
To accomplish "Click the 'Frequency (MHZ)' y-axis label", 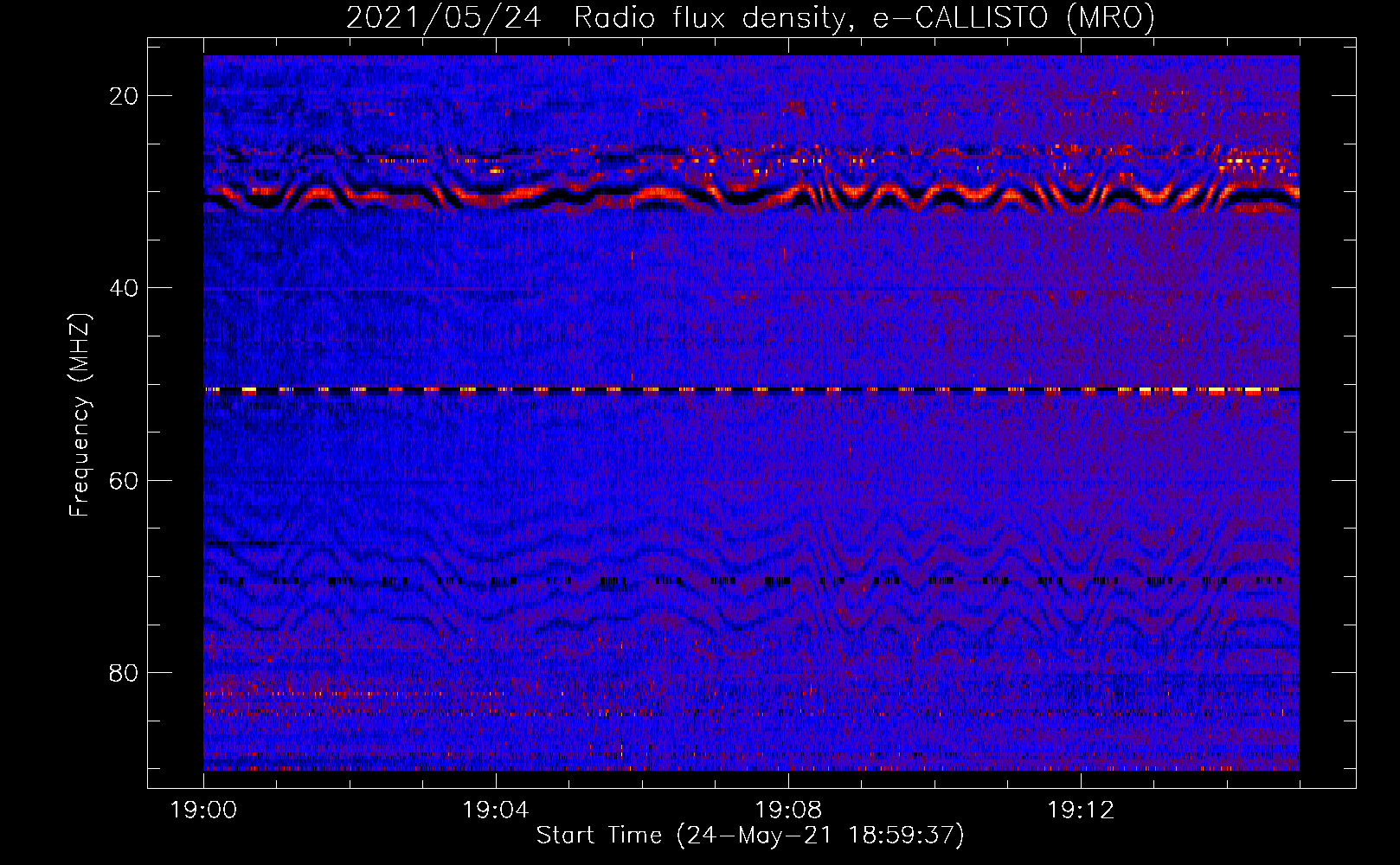I will [x=80, y=415].
